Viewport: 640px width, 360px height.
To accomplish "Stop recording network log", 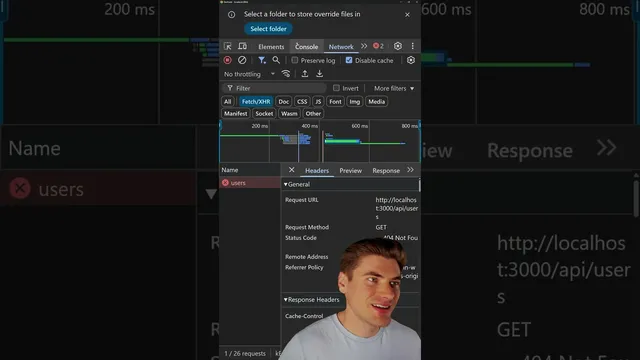I will (x=228, y=60).
